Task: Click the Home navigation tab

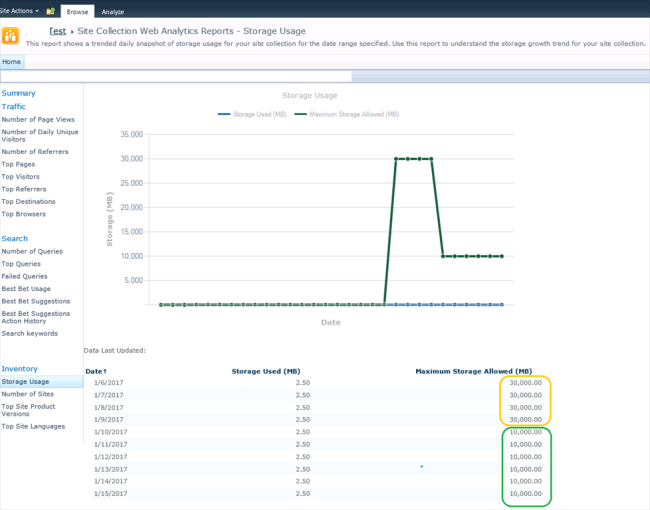Action: coord(12,62)
